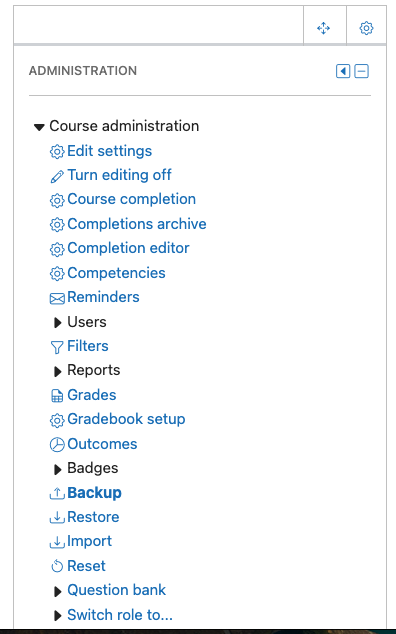Image resolution: width=396 pixels, height=634 pixels.
Task: Click the spreadsheet icon beside Grades
Action: point(57,396)
